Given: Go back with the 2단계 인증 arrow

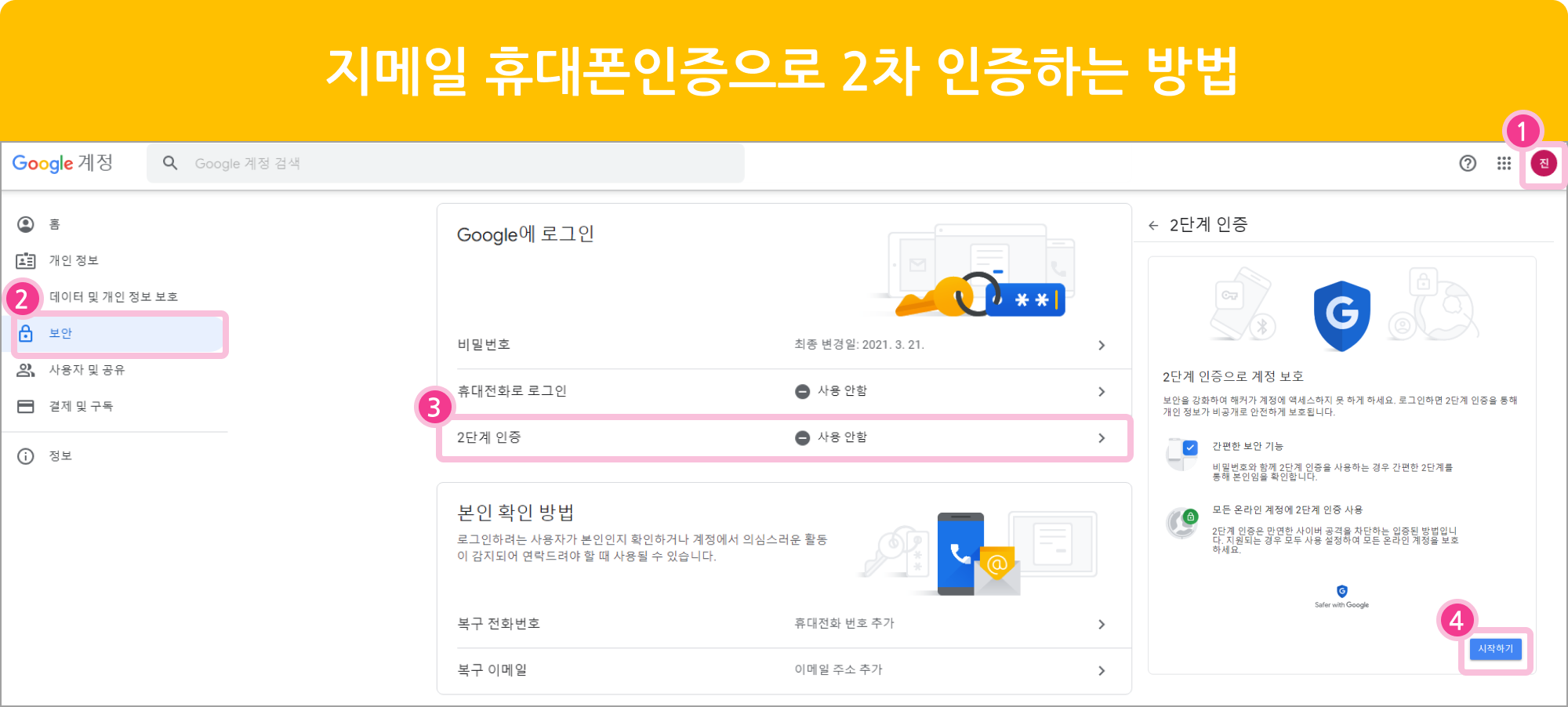Looking at the screenshot, I should (x=1153, y=226).
